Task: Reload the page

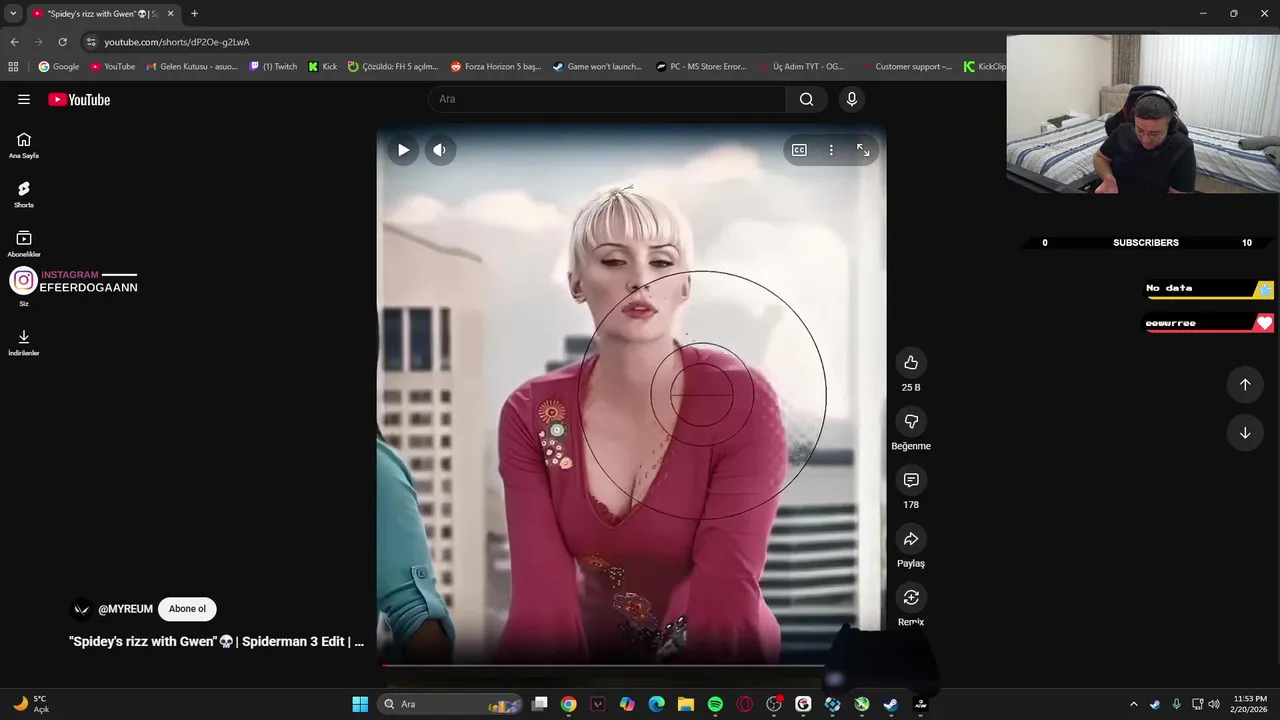Action: pyautogui.click(x=62, y=42)
